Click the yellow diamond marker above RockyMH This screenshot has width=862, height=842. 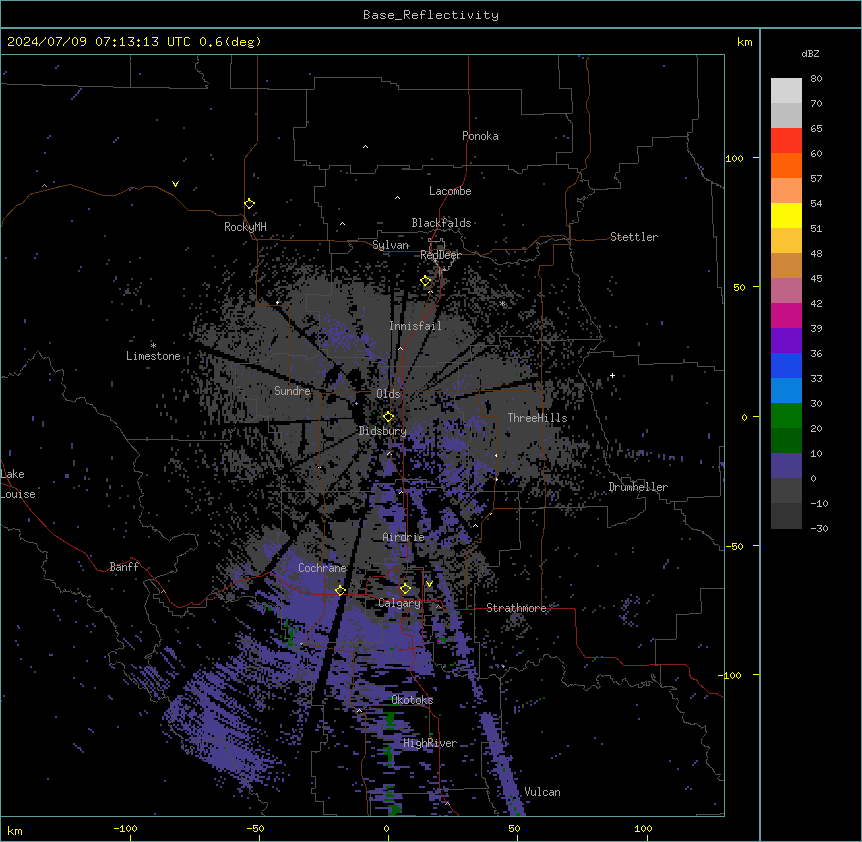click(x=249, y=203)
